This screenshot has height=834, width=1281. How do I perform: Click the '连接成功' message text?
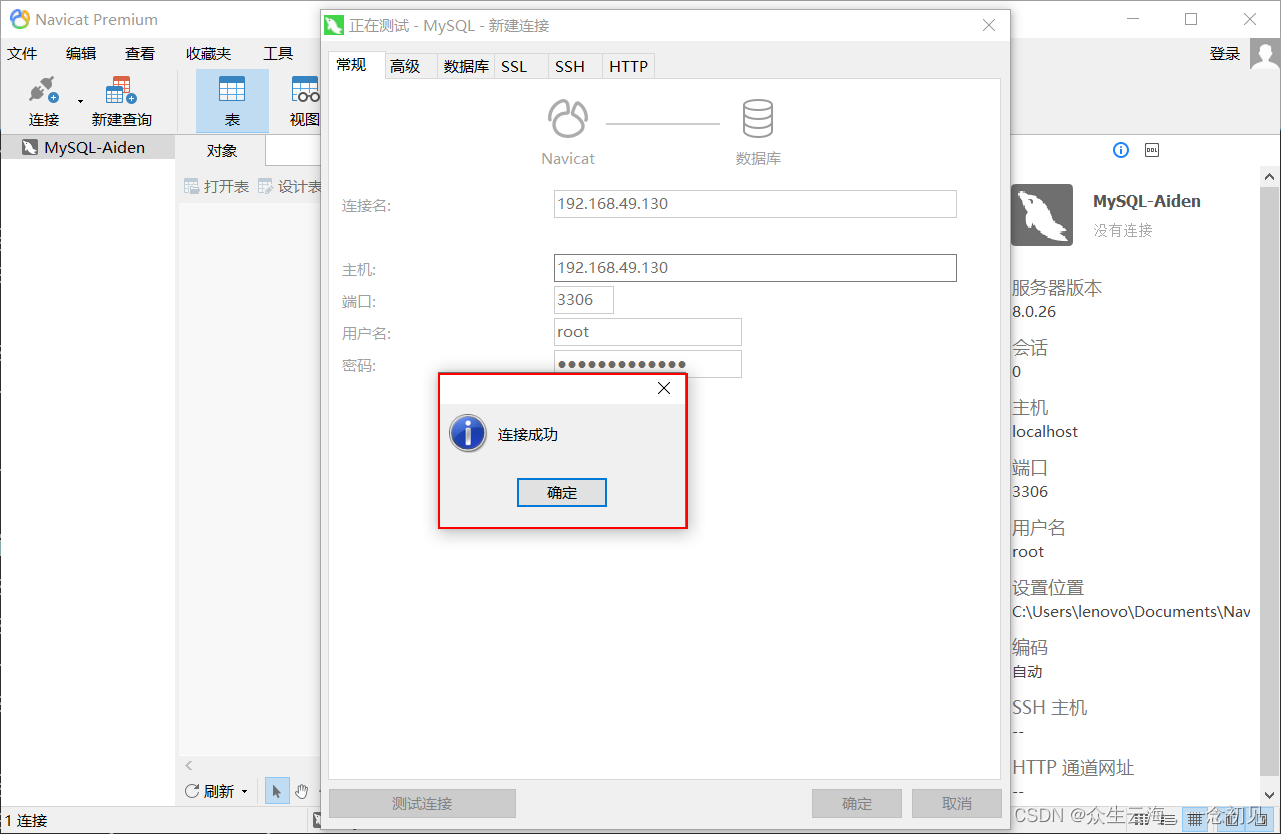[528, 435]
